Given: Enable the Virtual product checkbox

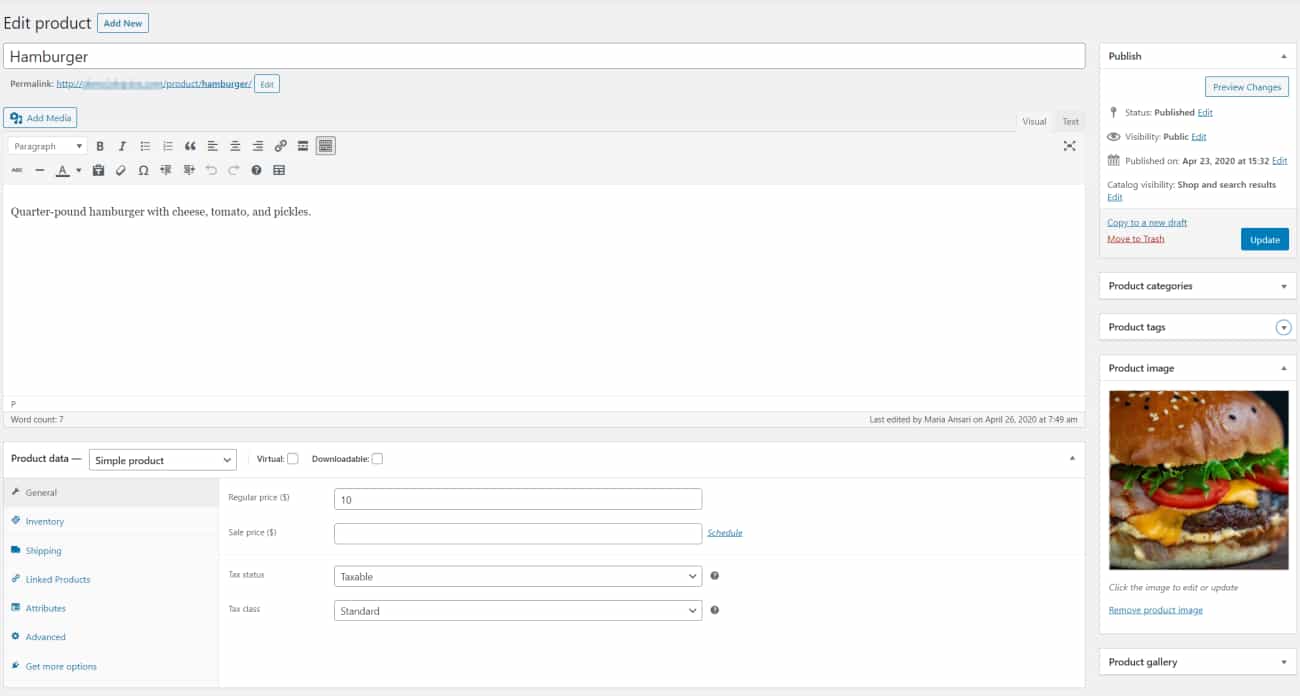Looking at the screenshot, I should (293, 459).
